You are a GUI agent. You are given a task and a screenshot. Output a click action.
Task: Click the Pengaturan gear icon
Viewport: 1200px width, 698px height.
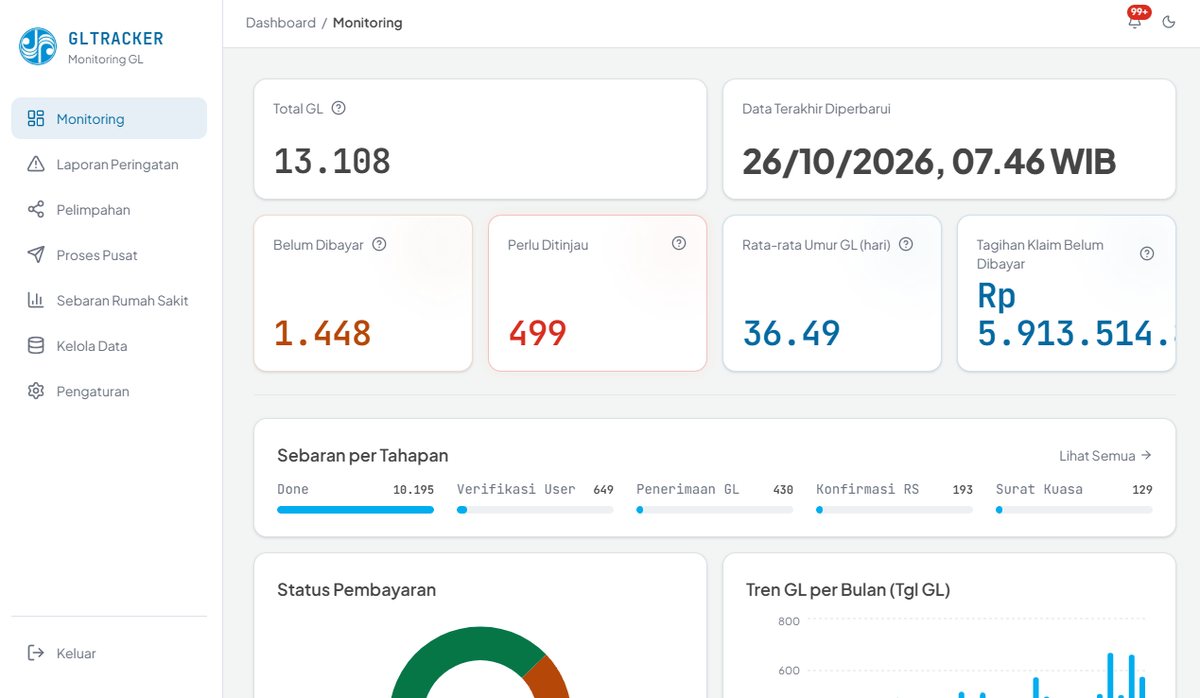tap(36, 391)
